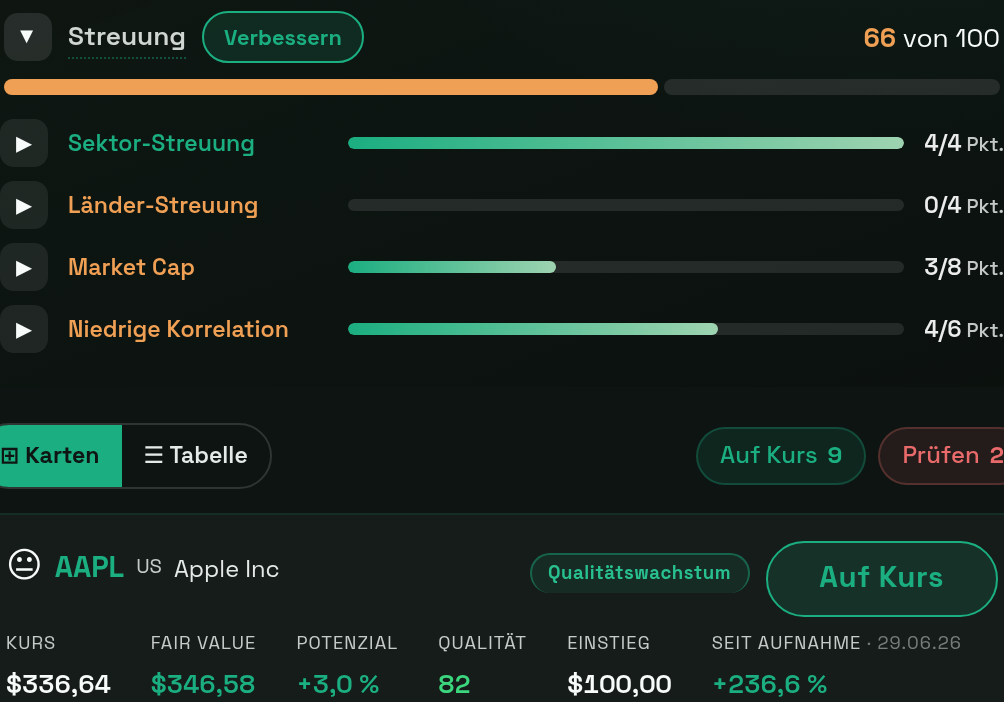Click the Länder-Streuung label

(163, 206)
